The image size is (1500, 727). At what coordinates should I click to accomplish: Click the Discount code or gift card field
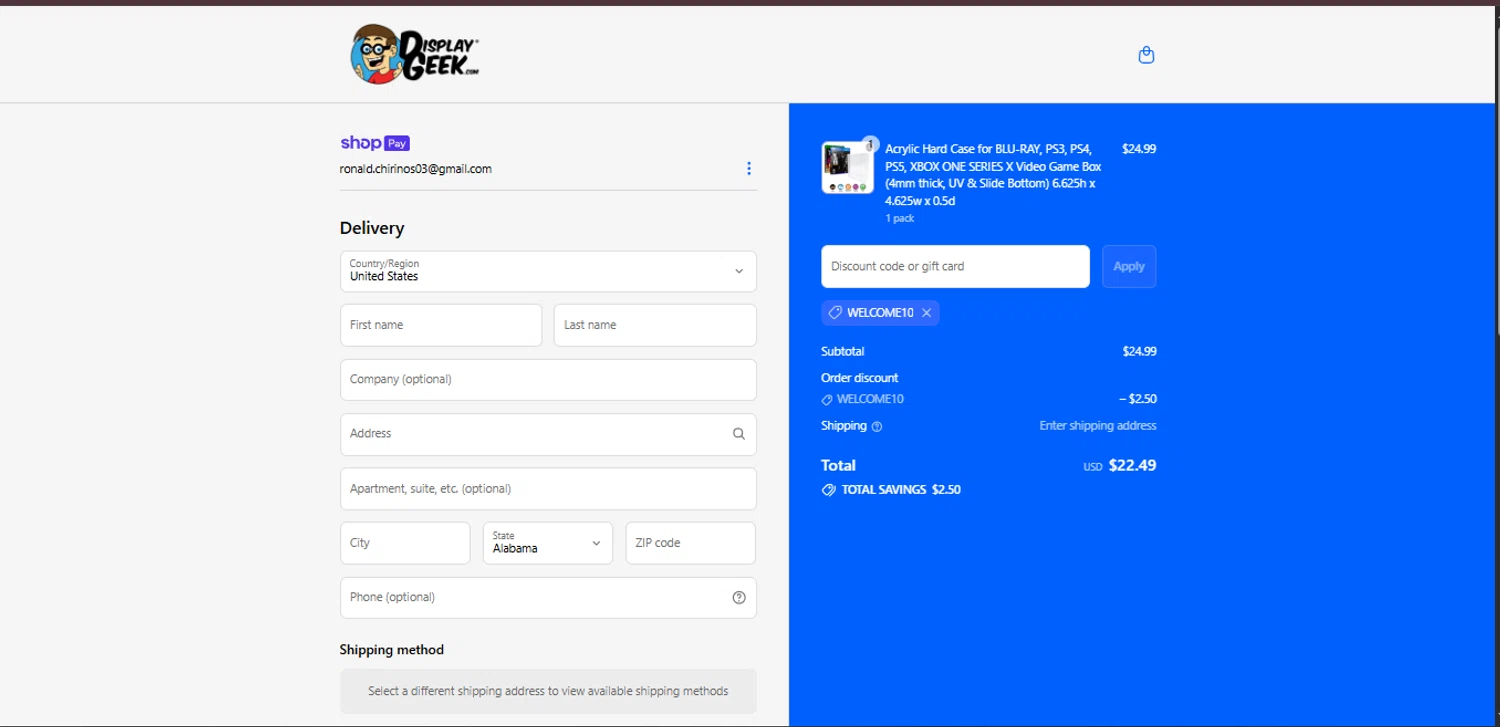(955, 267)
